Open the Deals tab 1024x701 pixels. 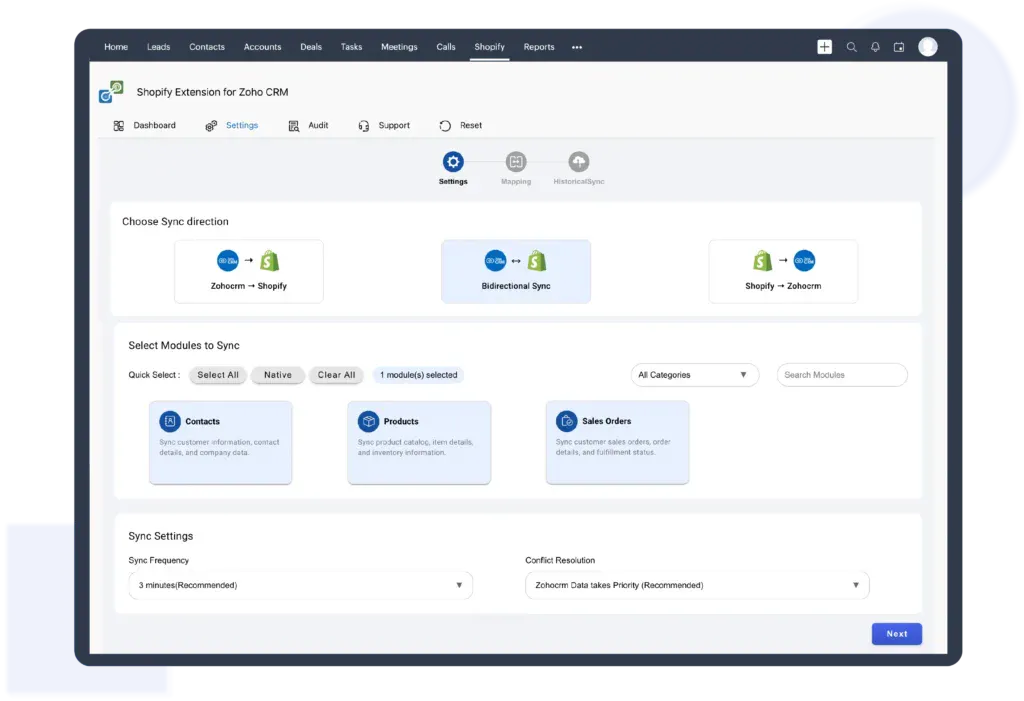coord(311,47)
